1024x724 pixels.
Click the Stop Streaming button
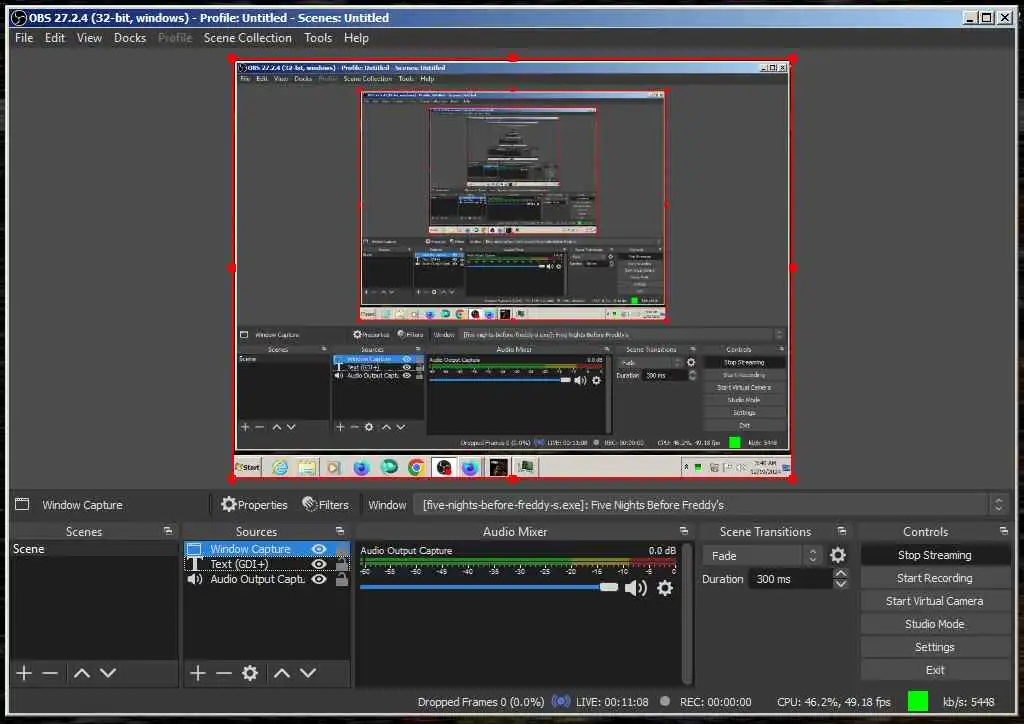click(935, 555)
